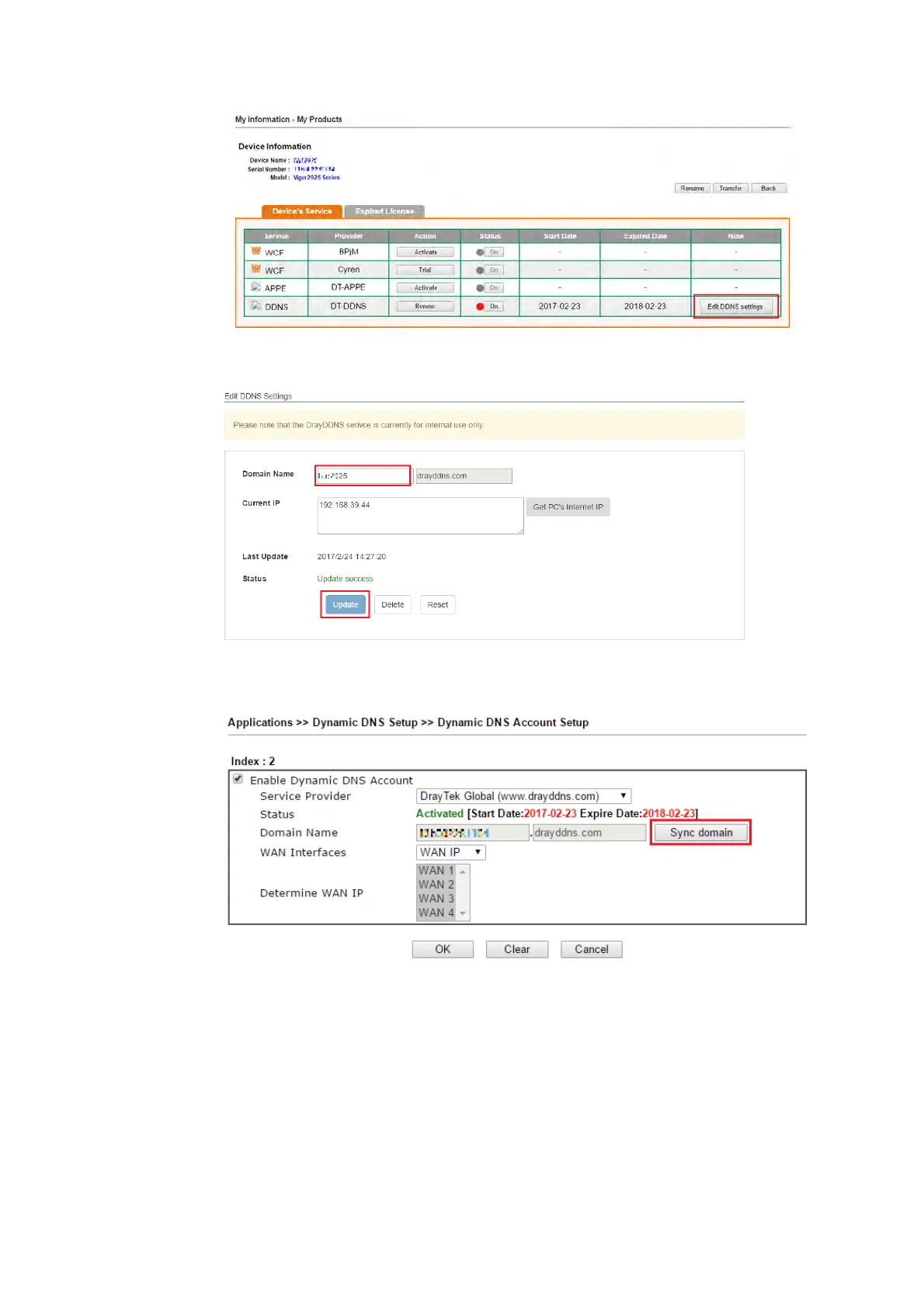Viewport: 924px width, 1308px height.
Task: Click the OK button
Action: (x=443, y=949)
